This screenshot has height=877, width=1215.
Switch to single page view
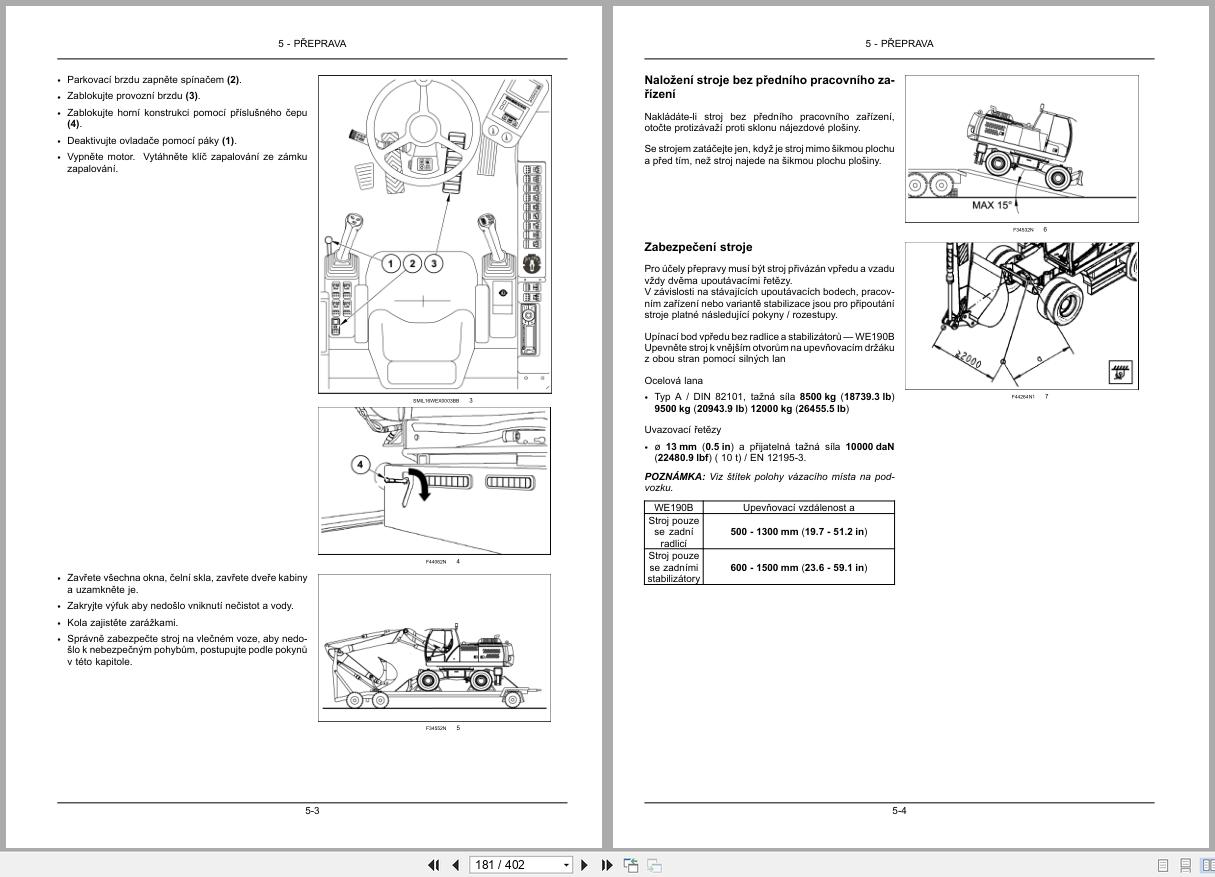pos(1163,865)
